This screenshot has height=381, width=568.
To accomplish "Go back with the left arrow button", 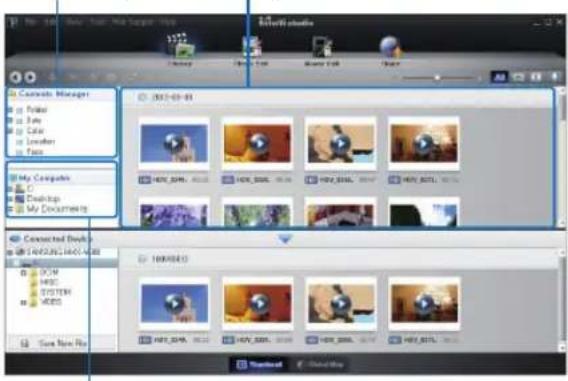I will pyautogui.click(x=16, y=77).
